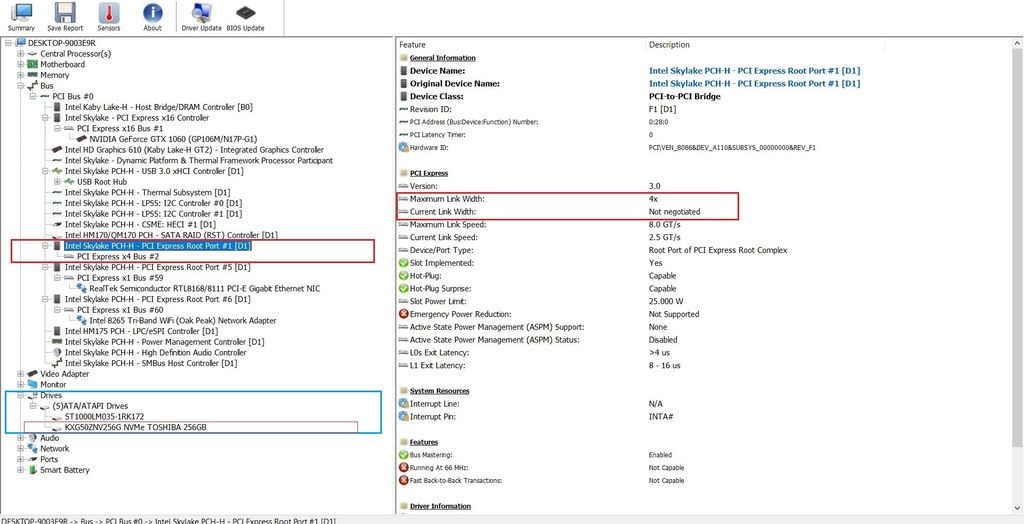Open the Summary toolbar icon

tap(20, 17)
